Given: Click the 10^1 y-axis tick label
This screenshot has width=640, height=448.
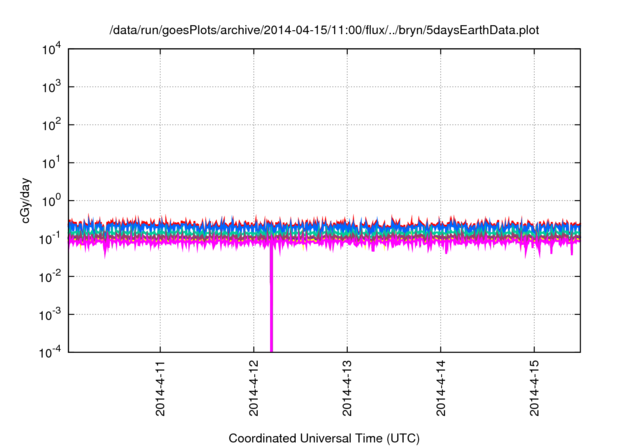Looking at the screenshot, I should pos(51,163).
